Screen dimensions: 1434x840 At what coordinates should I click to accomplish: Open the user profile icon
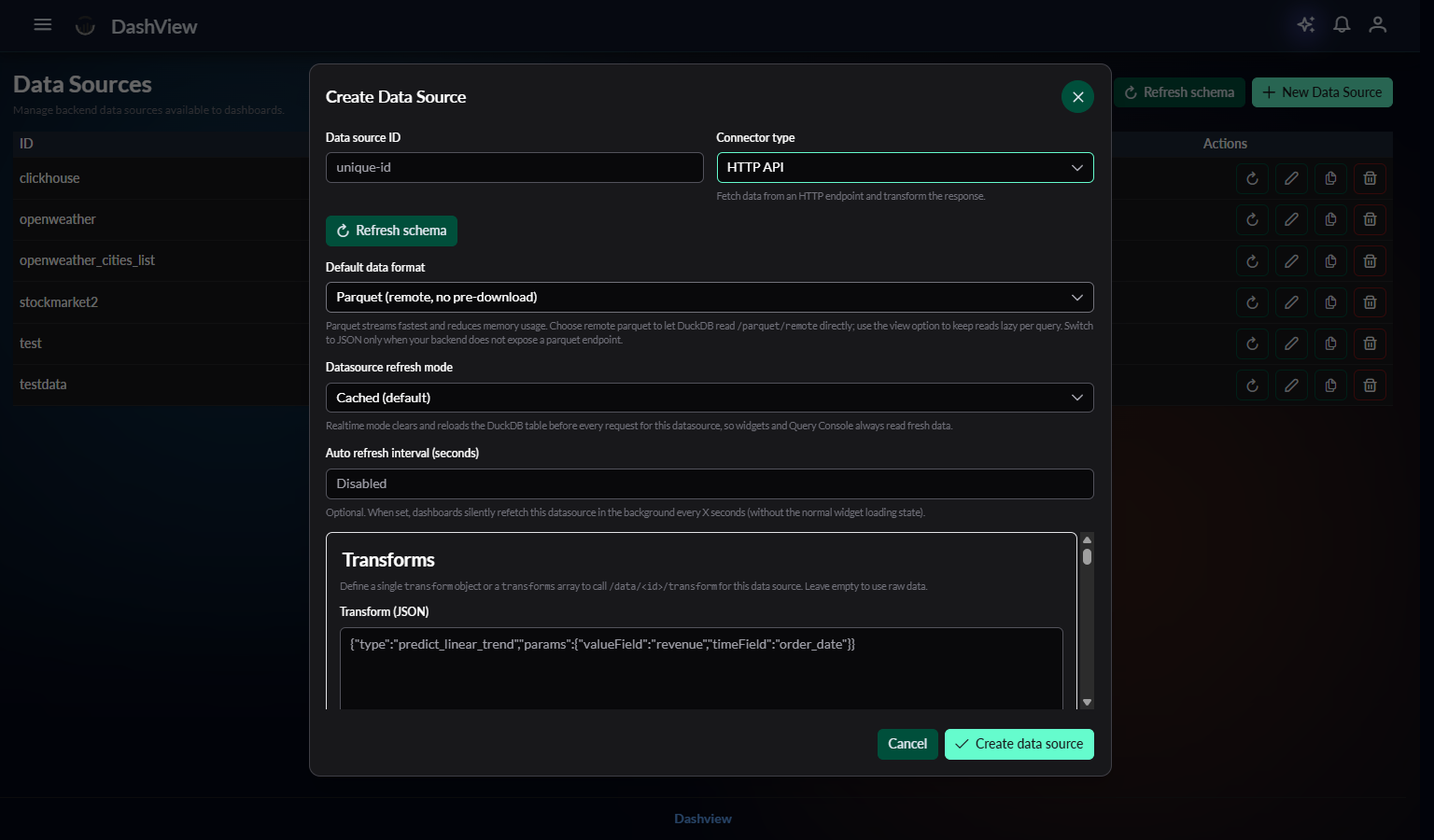tap(1377, 25)
